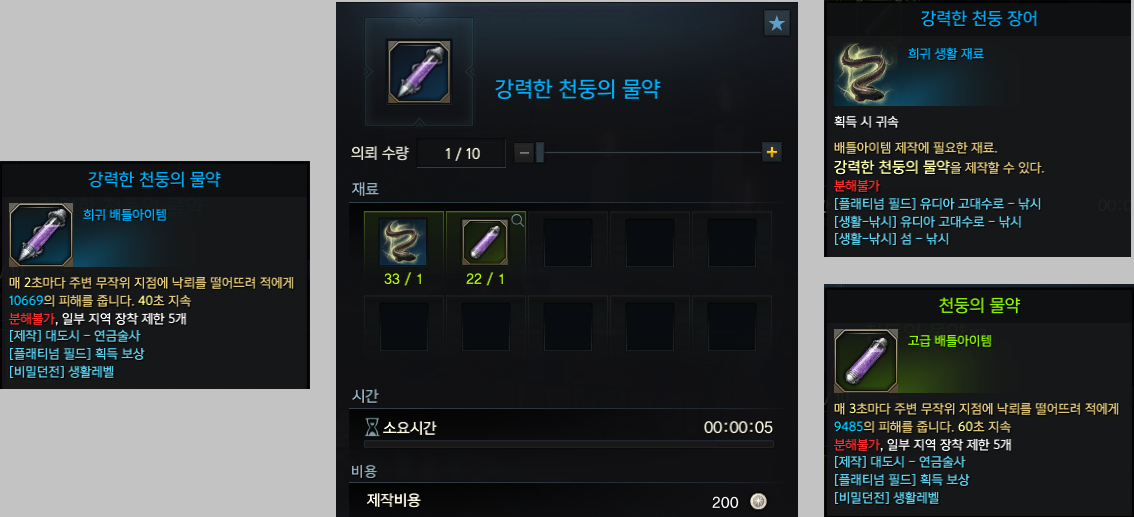1134x517 pixels.
Task: Click the quantity slider handle
Action: point(540,153)
